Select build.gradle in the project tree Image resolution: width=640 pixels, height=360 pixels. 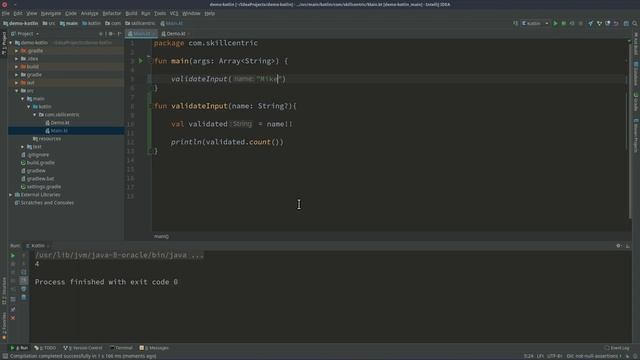tap(40, 162)
